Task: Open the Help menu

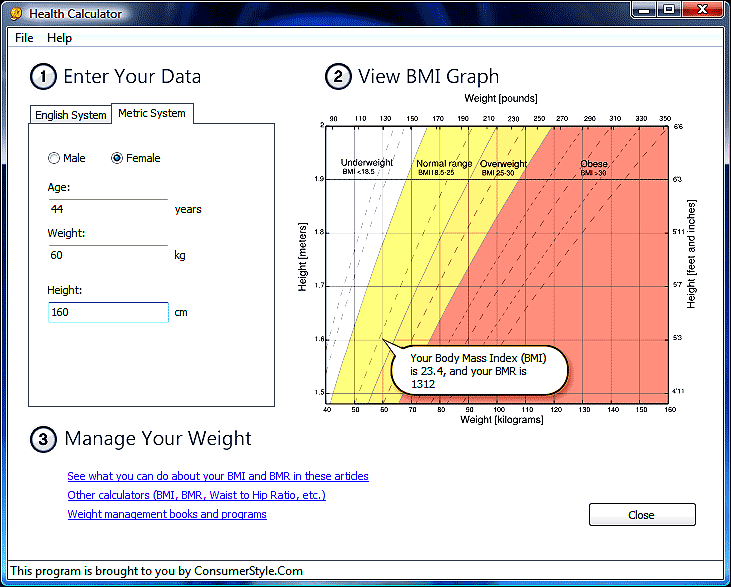Action: [59, 38]
